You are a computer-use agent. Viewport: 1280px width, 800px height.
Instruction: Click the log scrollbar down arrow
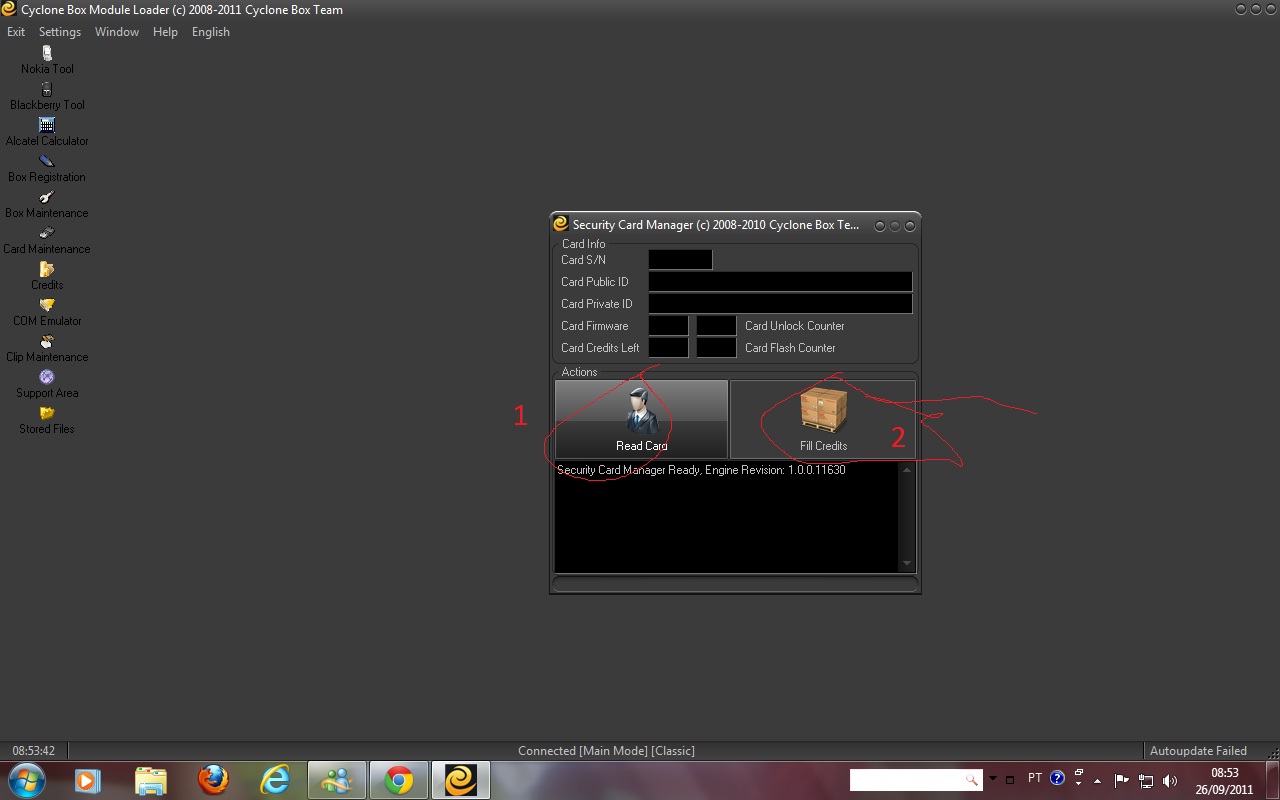(907, 564)
